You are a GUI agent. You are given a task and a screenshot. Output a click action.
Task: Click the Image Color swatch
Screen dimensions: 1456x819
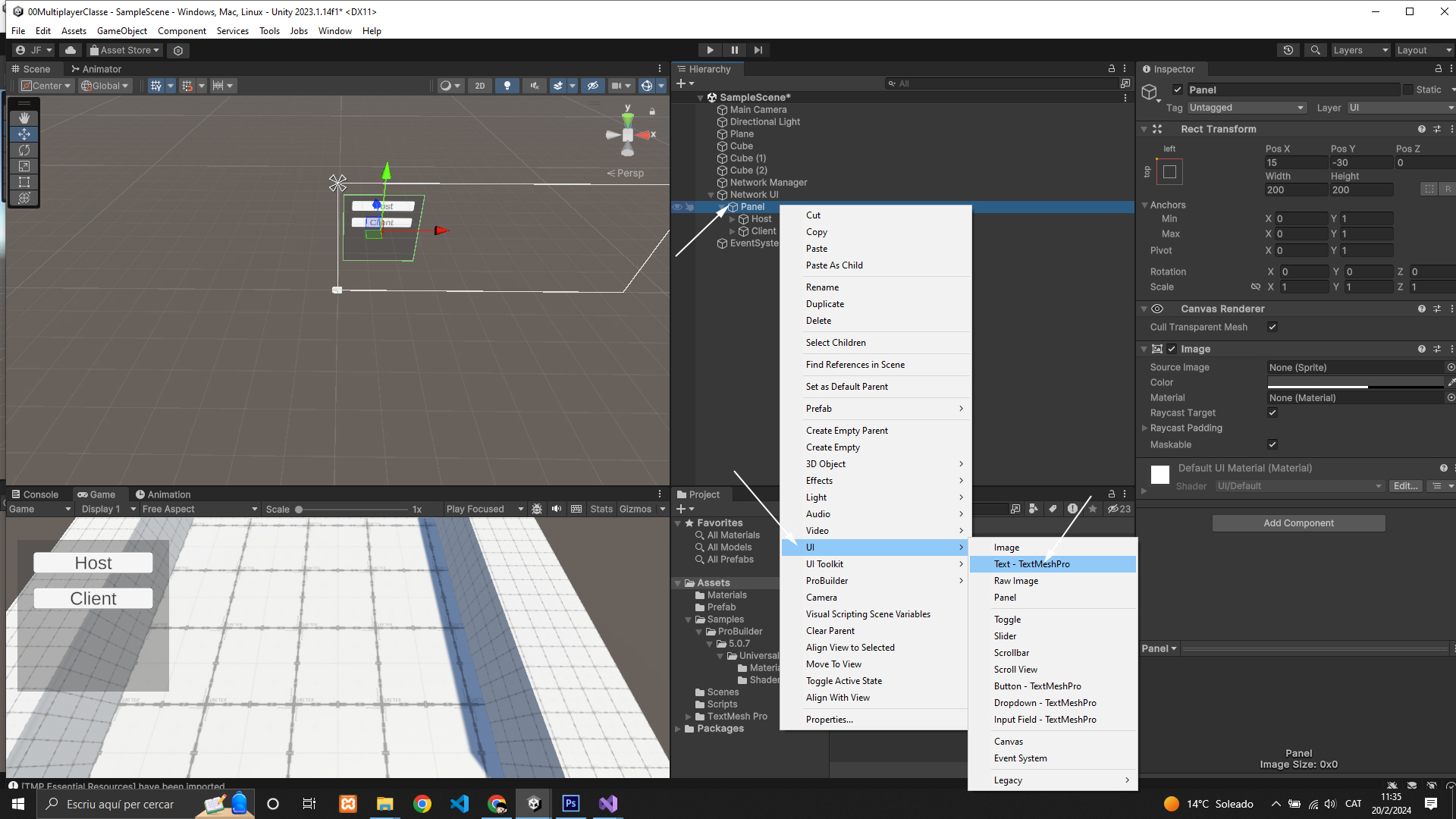tap(1355, 382)
